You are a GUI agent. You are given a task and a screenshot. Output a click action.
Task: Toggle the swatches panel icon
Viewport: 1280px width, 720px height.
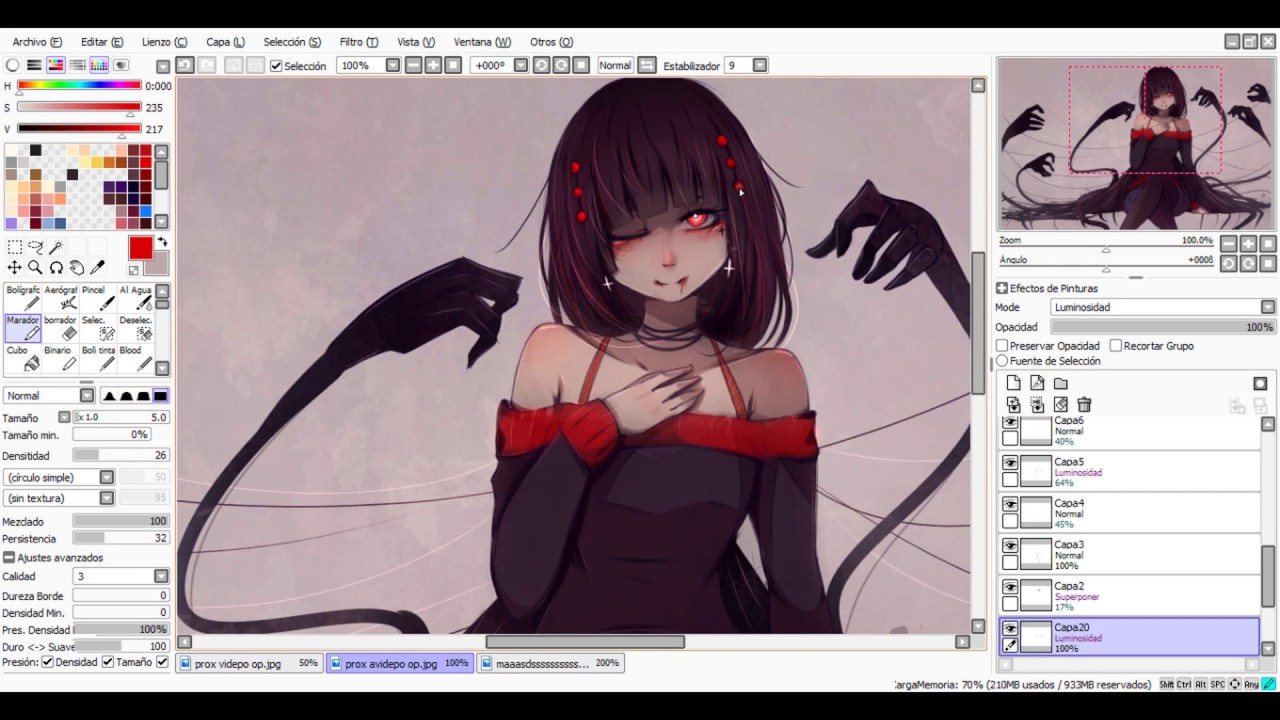click(x=99, y=65)
